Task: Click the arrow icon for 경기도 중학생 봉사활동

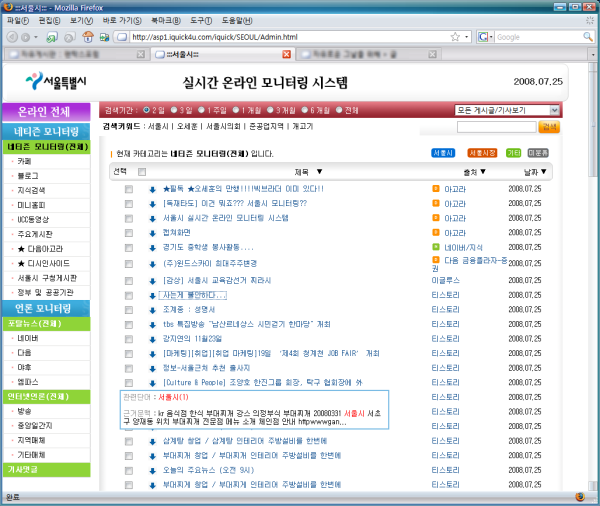Action: click(153, 248)
